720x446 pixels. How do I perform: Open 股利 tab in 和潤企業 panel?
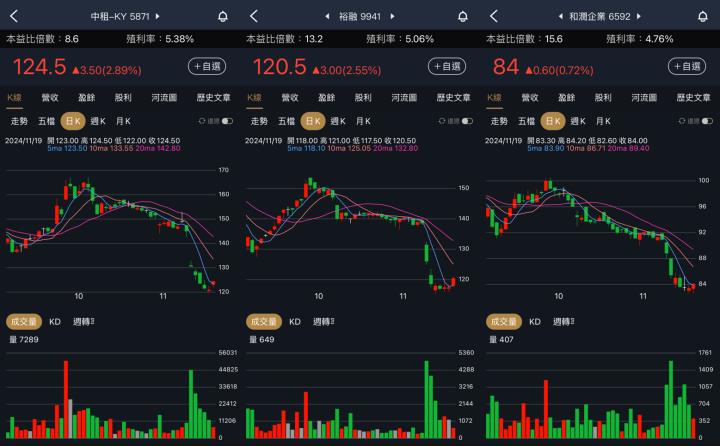click(x=603, y=97)
